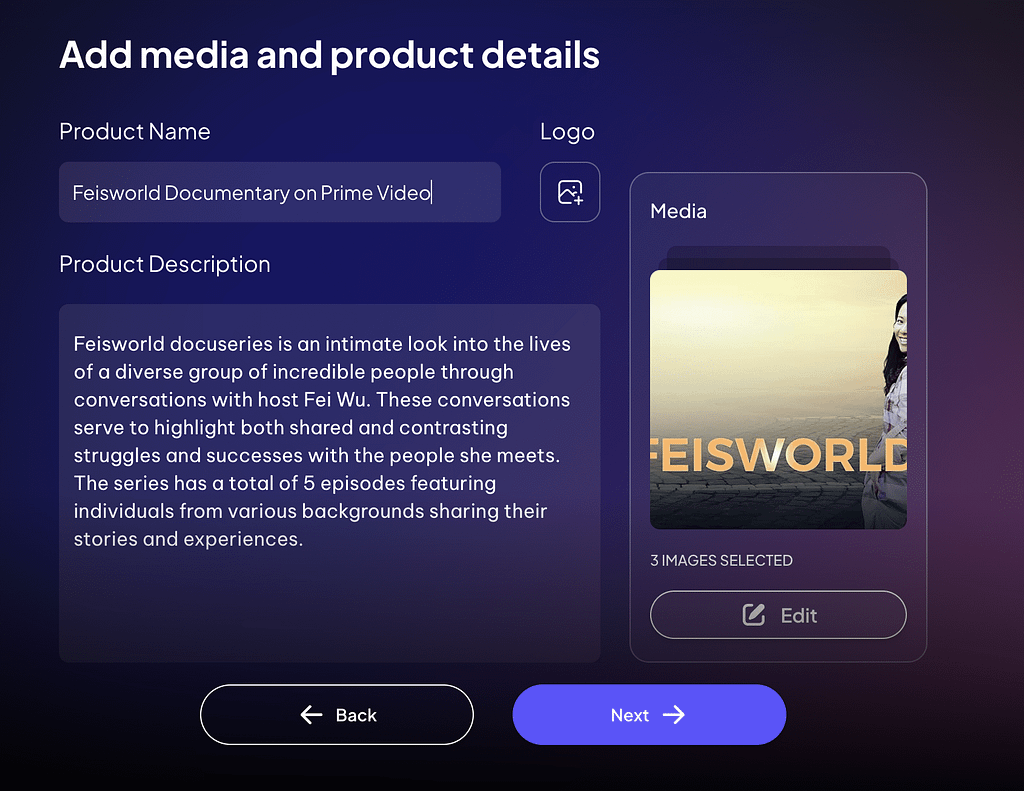Click the "3 IMAGES SELECTED" text
This screenshot has height=791, width=1024.
coord(721,560)
